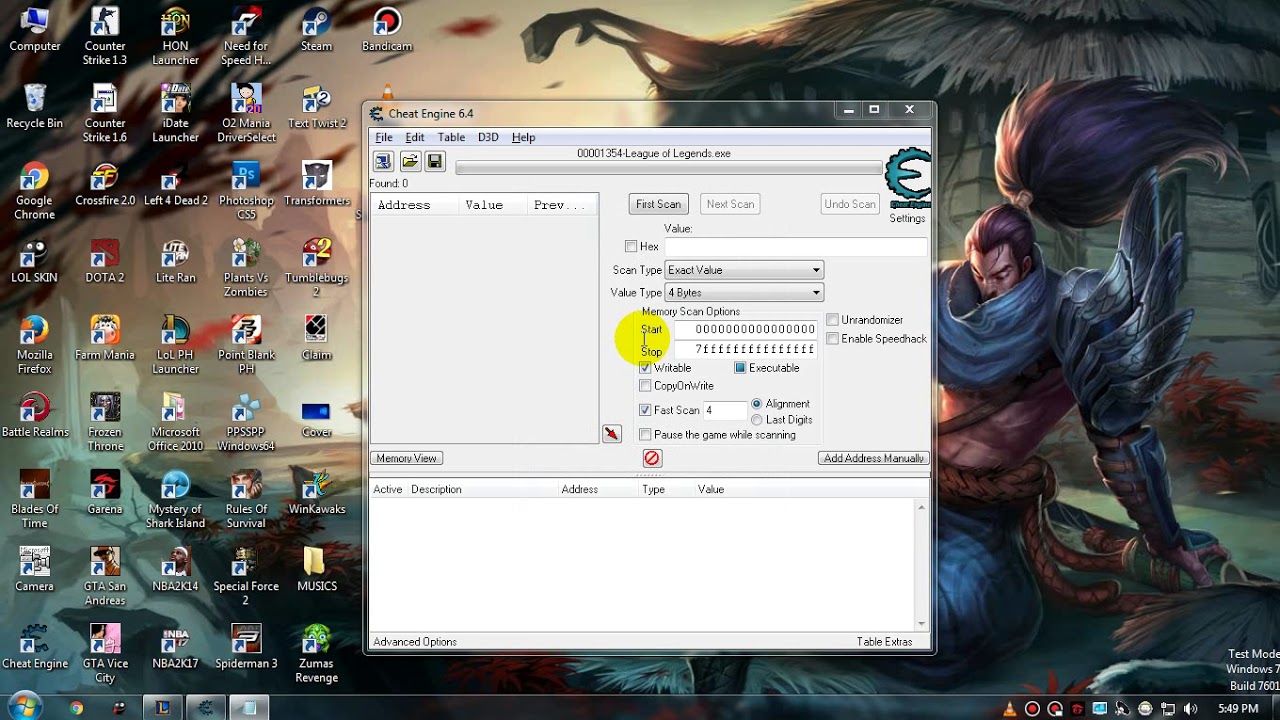Open Google Chrome desktop shortcut

tap(34, 190)
